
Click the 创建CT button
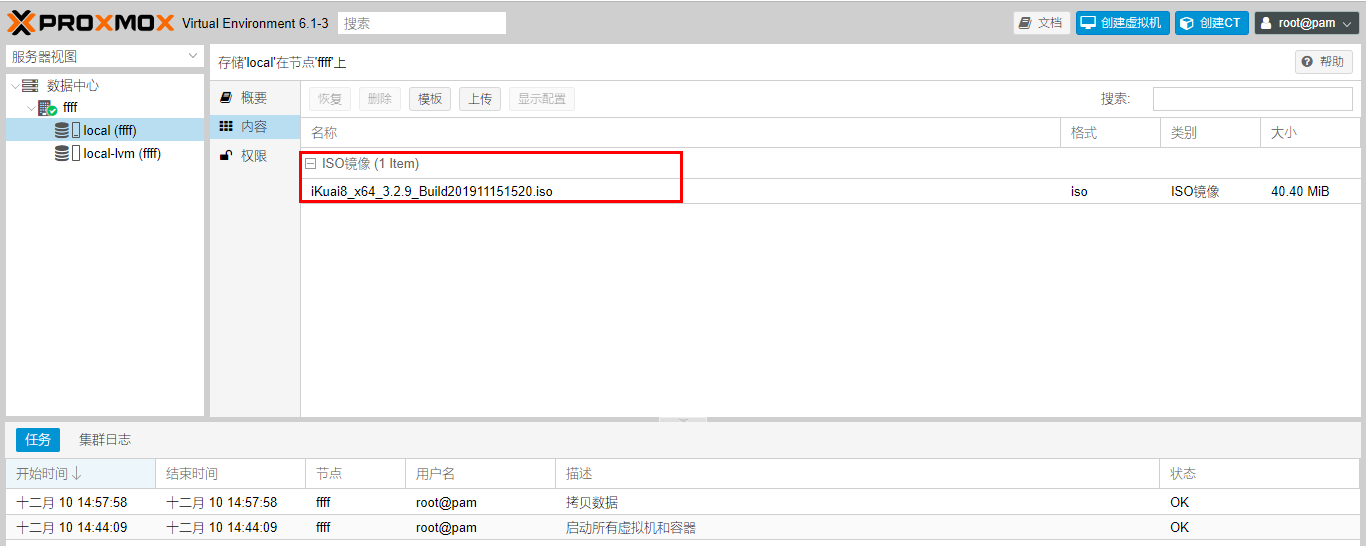[1212, 22]
